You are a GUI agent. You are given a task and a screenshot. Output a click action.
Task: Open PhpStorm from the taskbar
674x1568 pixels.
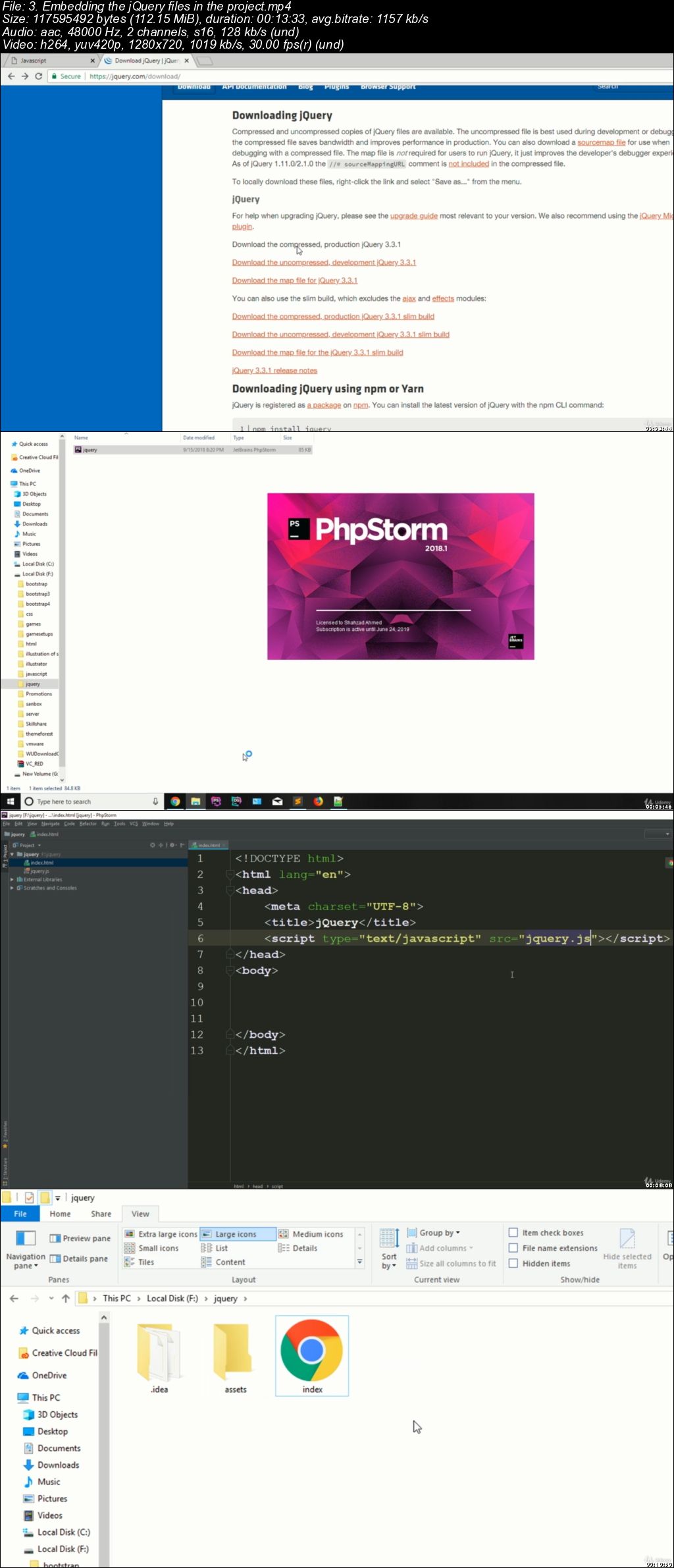coord(216,801)
